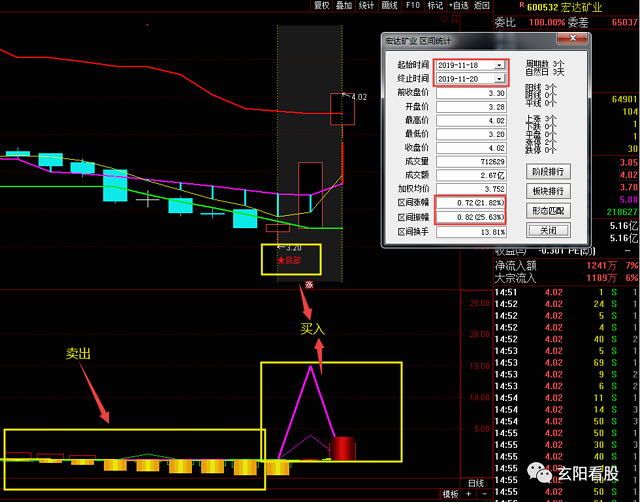Image resolution: width=640 pixels, height=502 pixels.
Task: Click the red indicator bar in lower panel
Action: pyautogui.click(x=342, y=449)
